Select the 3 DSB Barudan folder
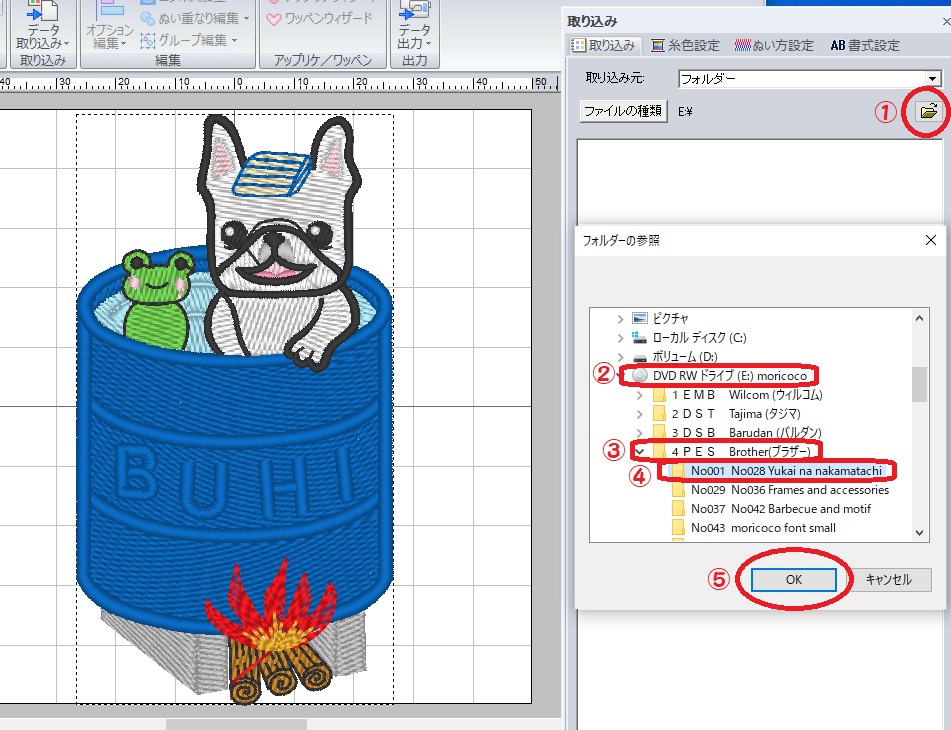 [x=738, y=433]
